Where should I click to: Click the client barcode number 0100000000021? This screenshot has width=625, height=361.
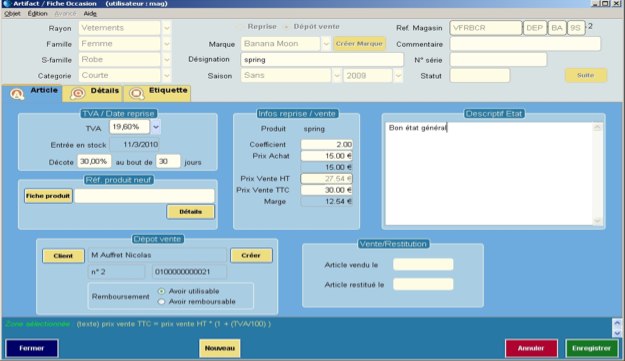click(189, 272)
